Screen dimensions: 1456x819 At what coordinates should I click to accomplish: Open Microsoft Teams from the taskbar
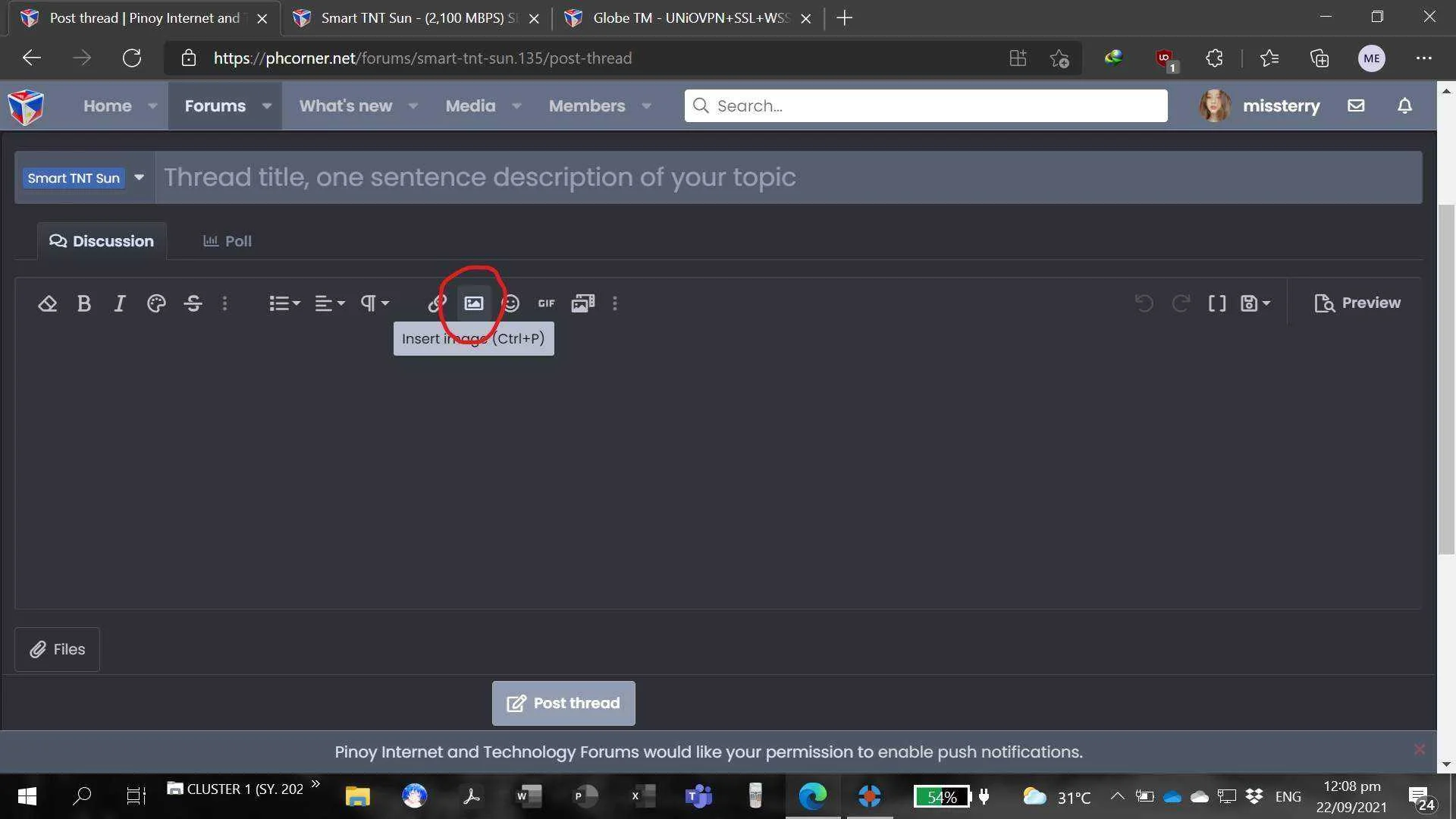click(x=698, y=796)
